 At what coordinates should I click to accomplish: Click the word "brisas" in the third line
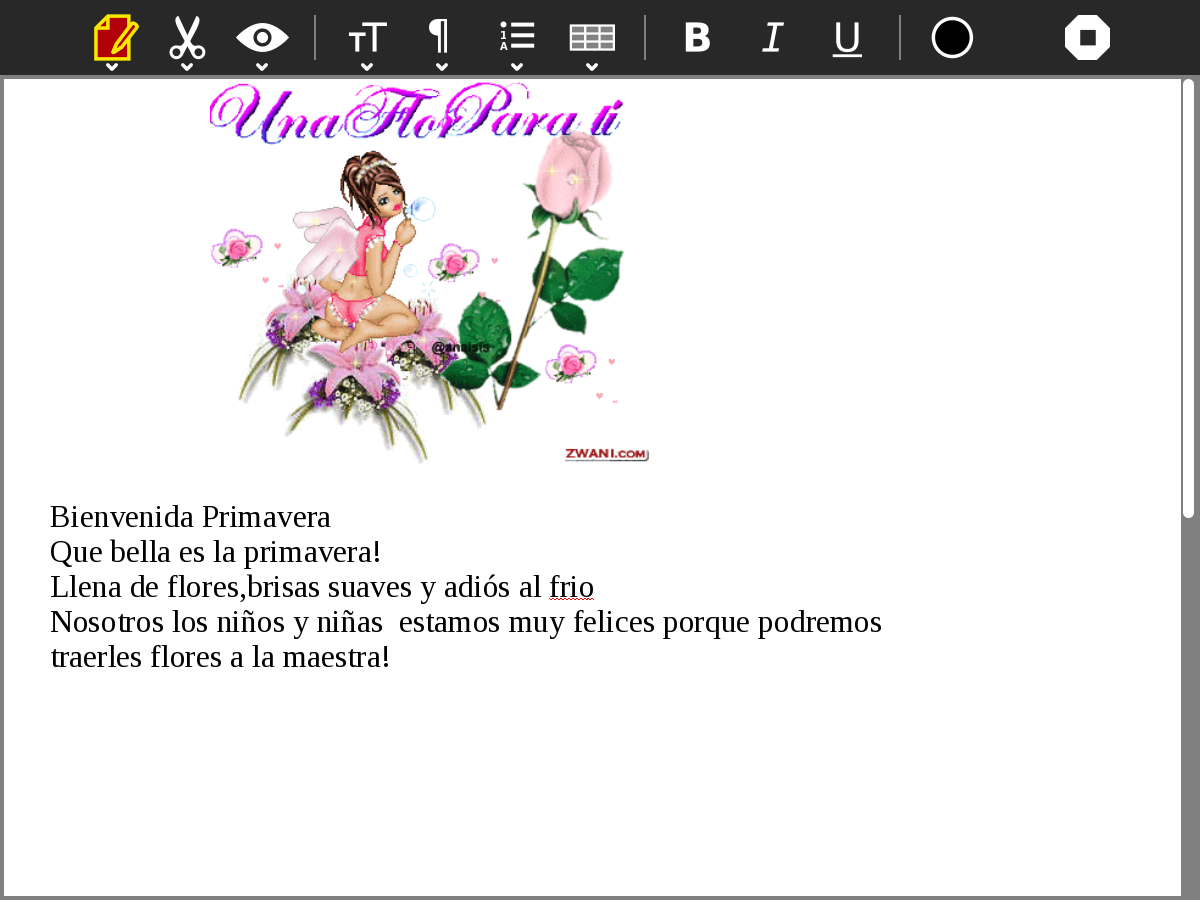point(282,587)
